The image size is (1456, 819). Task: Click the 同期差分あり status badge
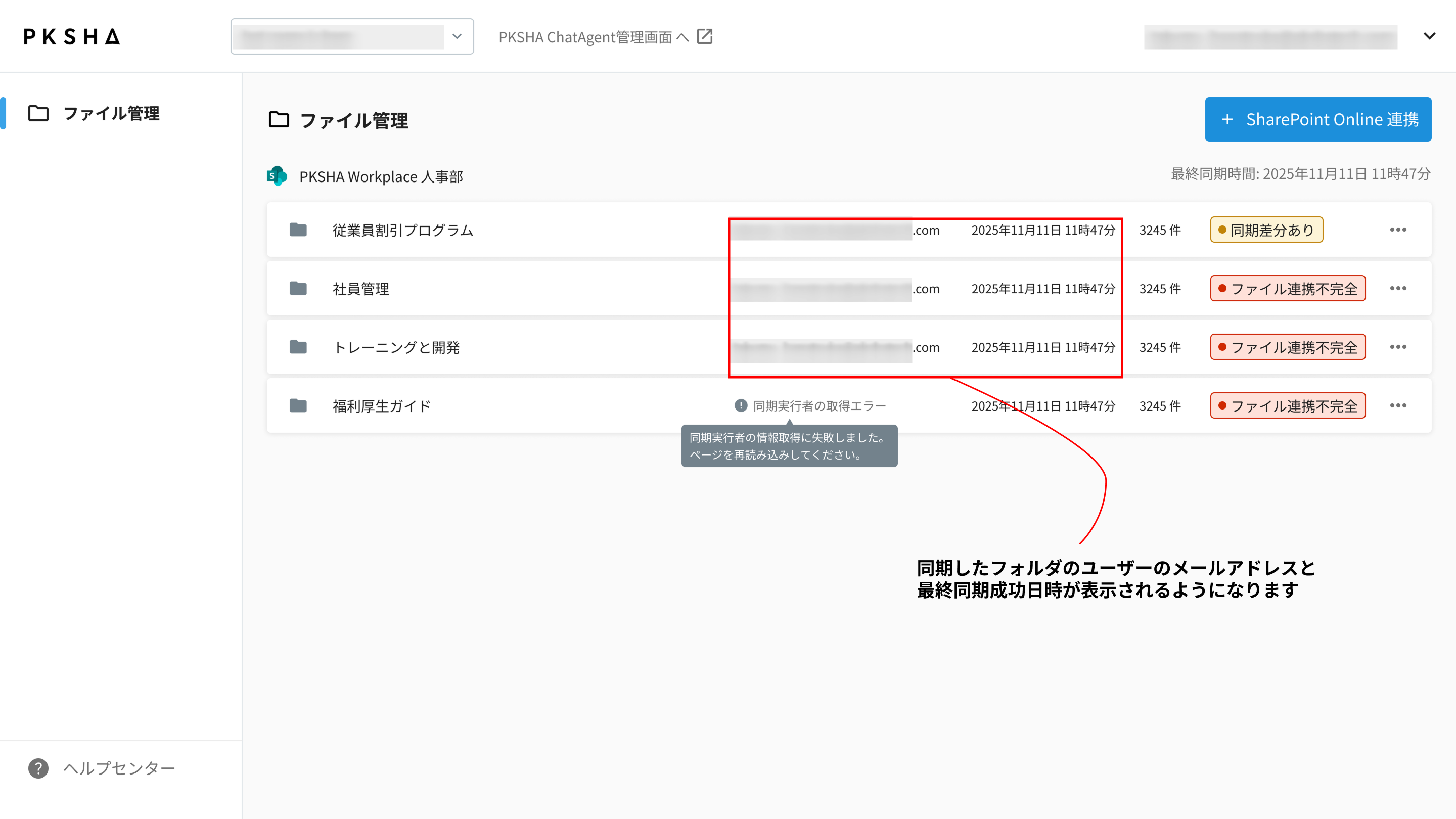(1266, 230)
